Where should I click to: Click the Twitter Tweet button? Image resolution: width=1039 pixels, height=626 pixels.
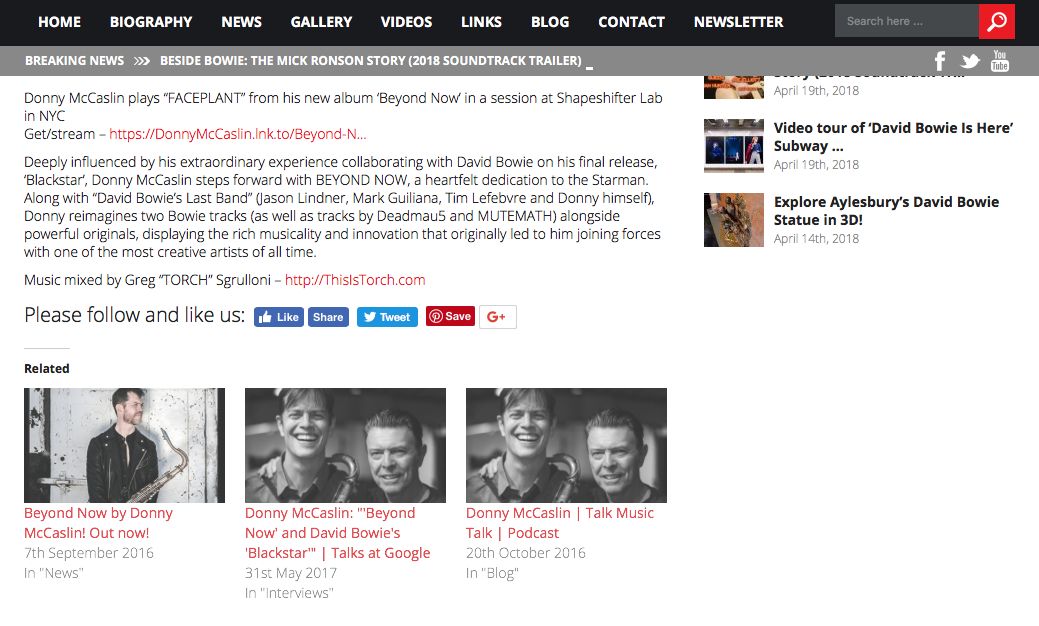[x=388, y=317]
